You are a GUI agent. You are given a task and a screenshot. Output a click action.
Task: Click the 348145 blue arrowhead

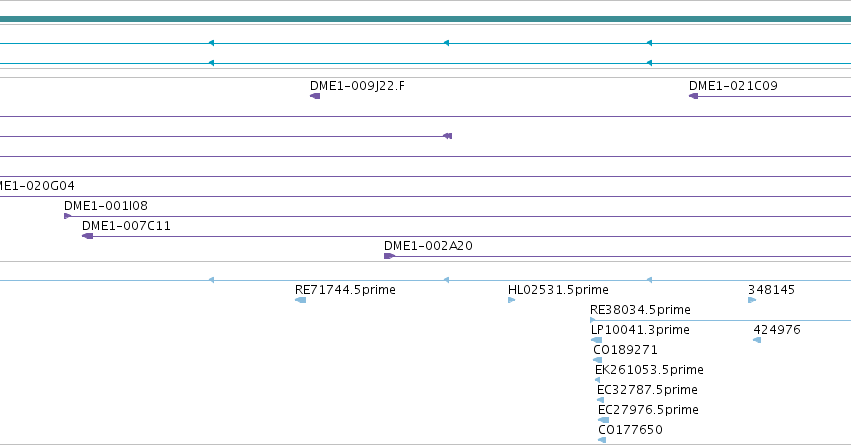pos(752,300)
